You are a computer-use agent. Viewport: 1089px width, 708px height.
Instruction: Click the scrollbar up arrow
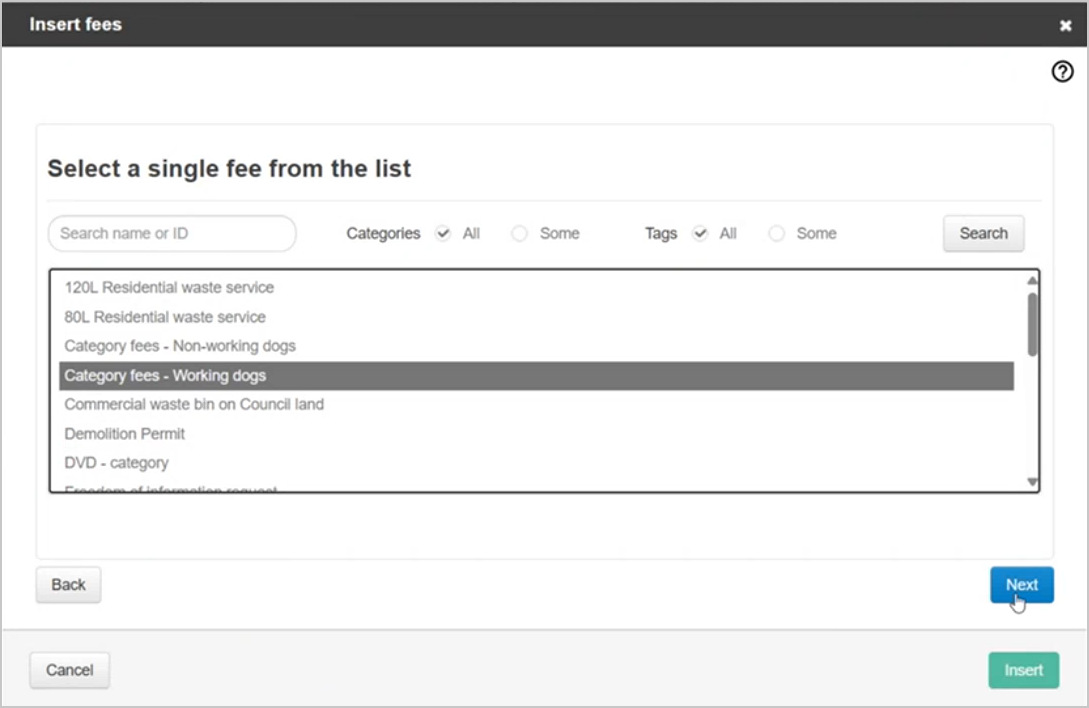coord(1029,283)
